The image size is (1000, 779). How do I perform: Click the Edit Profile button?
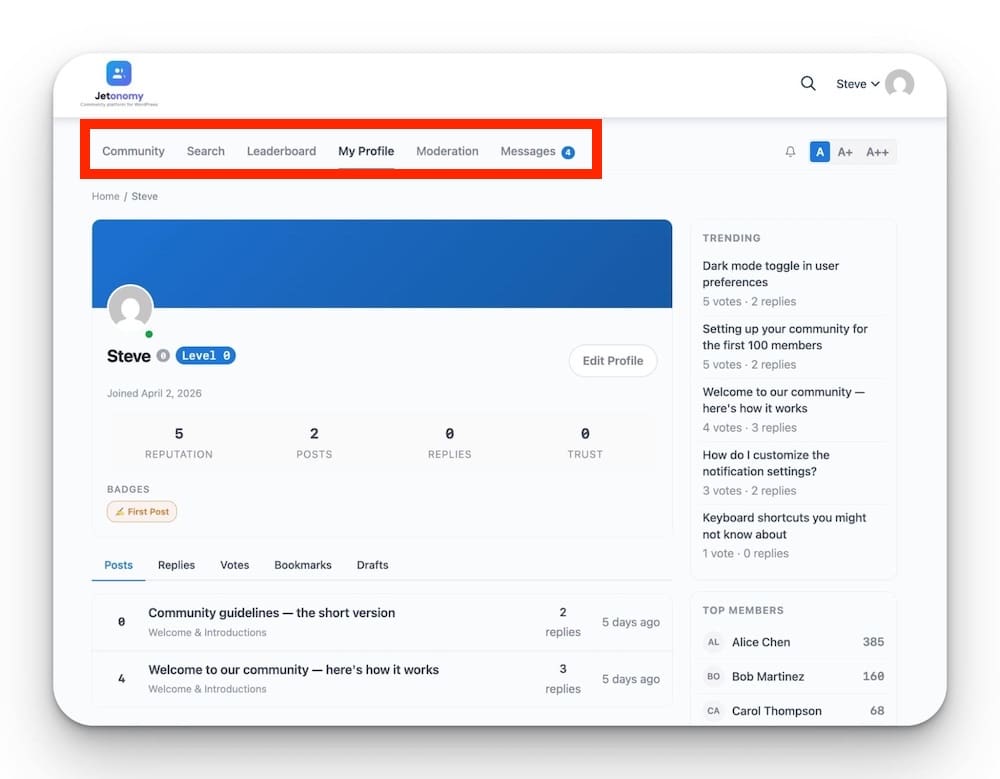pos(613,360)
